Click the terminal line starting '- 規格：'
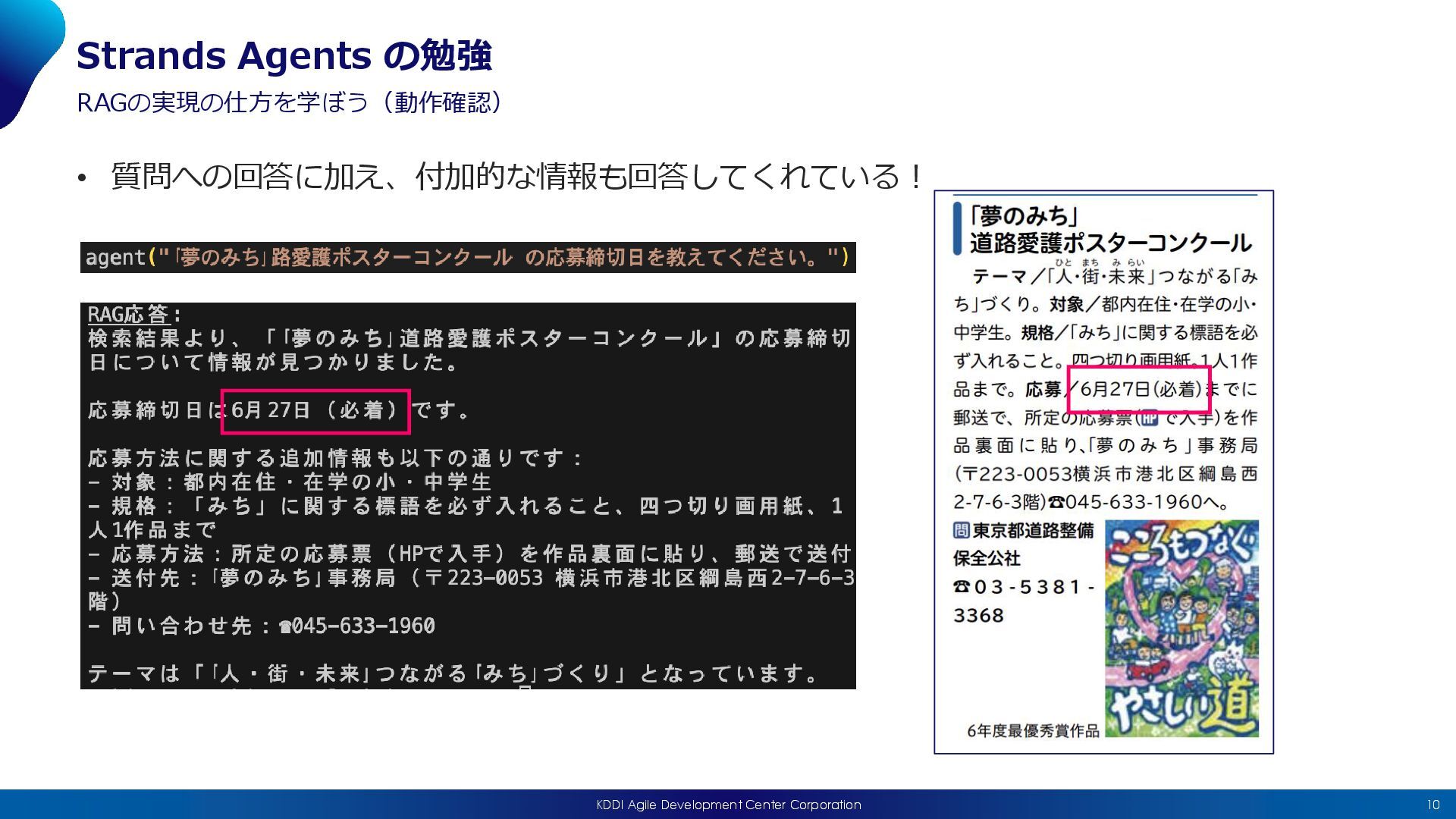This screenshot has width=1456, height=819. (x=466, y=518)
